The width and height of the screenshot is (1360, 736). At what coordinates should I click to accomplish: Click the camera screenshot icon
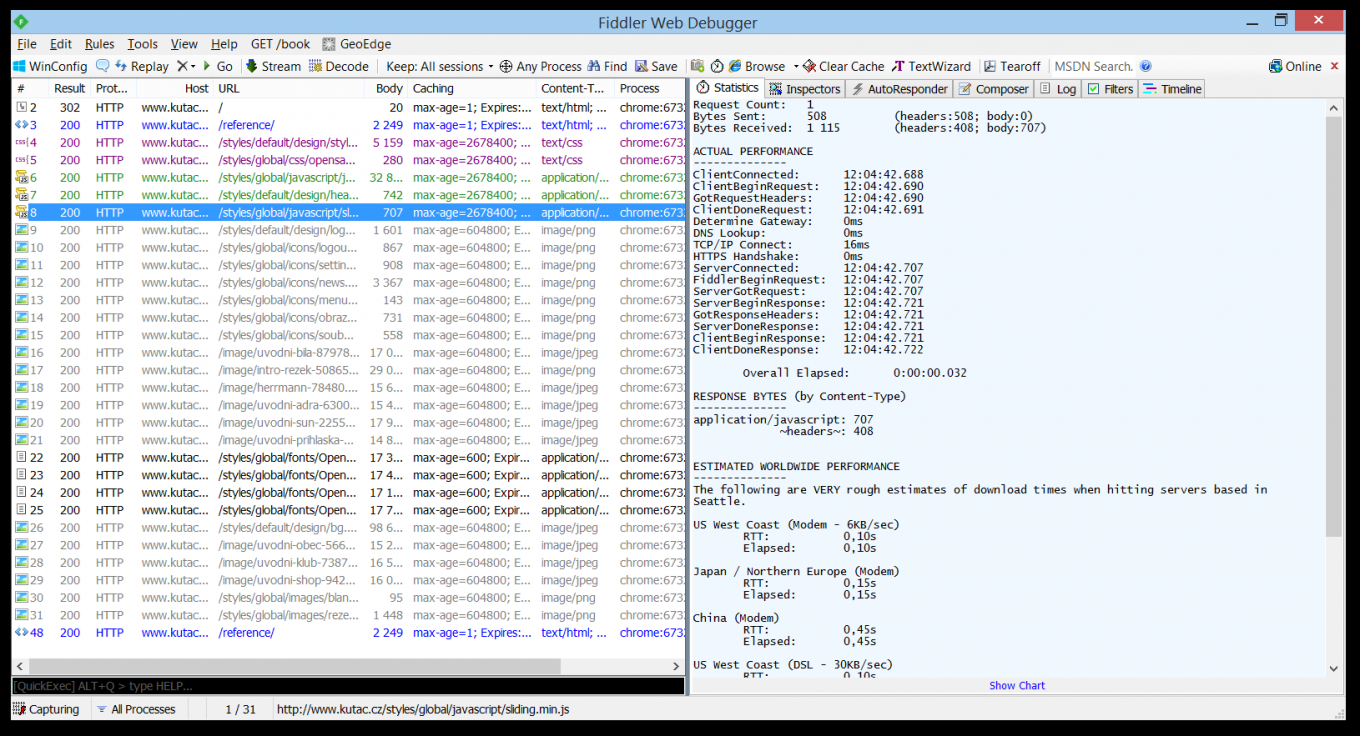(x=698, y=66)
